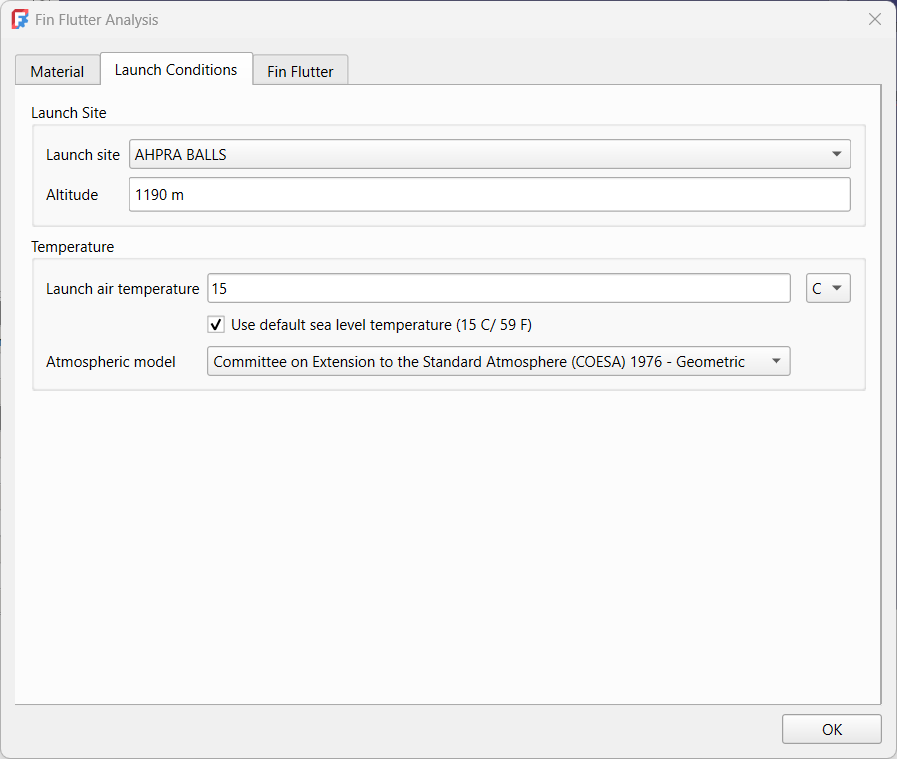Click the 'Altitude' field label
897x759 pixels.
72,195
